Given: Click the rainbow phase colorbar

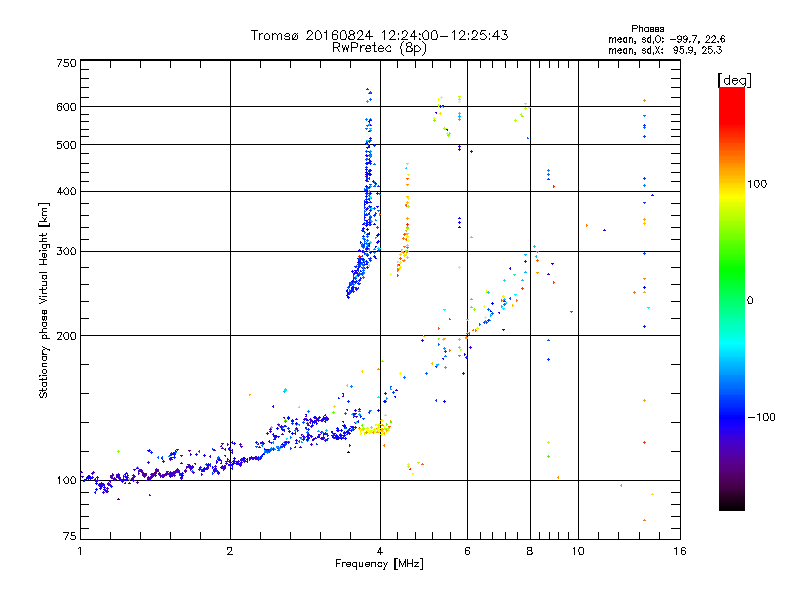Looking at the screenshot, I should click(732, 298).
